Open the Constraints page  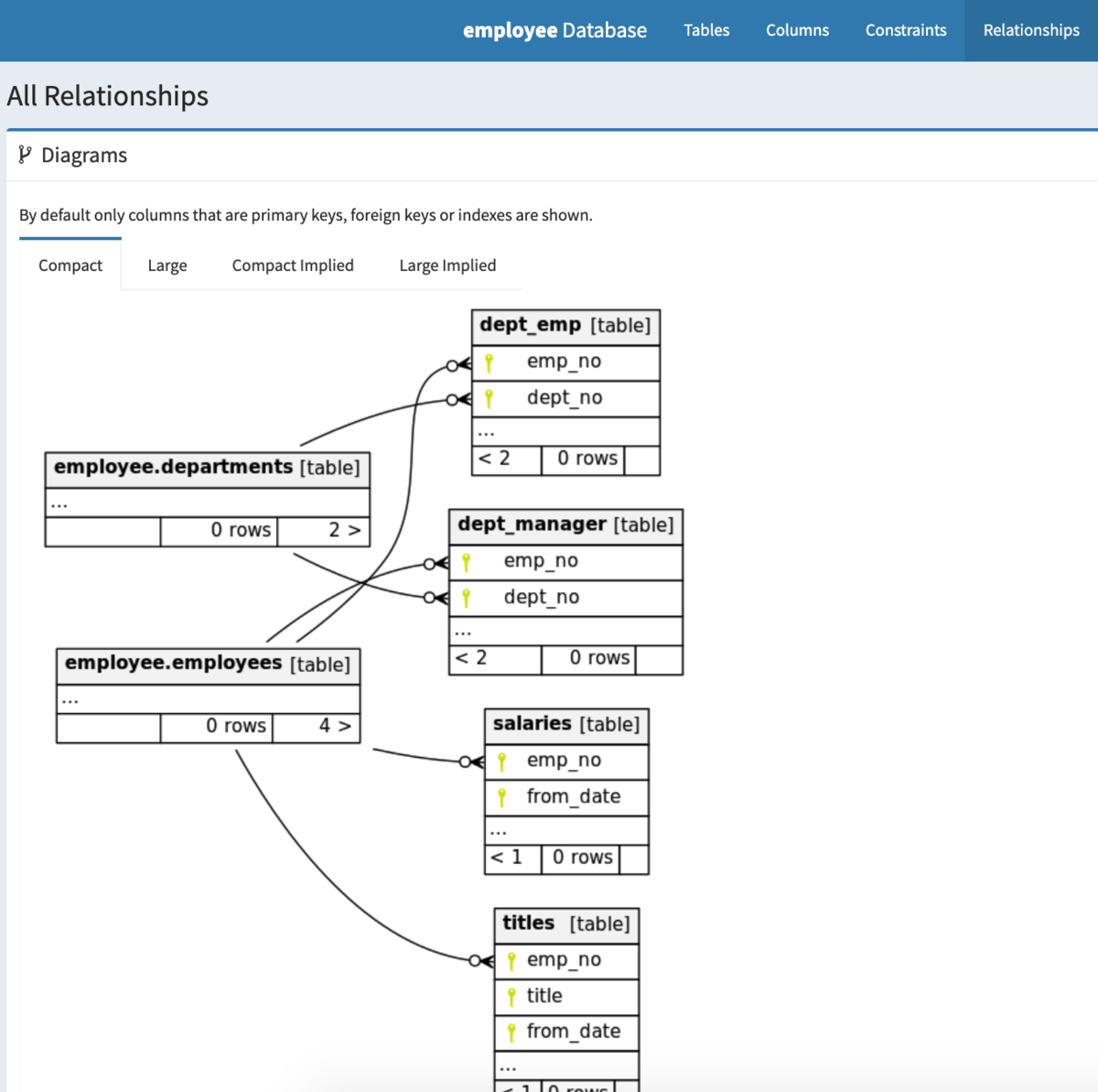pos(906,30)
